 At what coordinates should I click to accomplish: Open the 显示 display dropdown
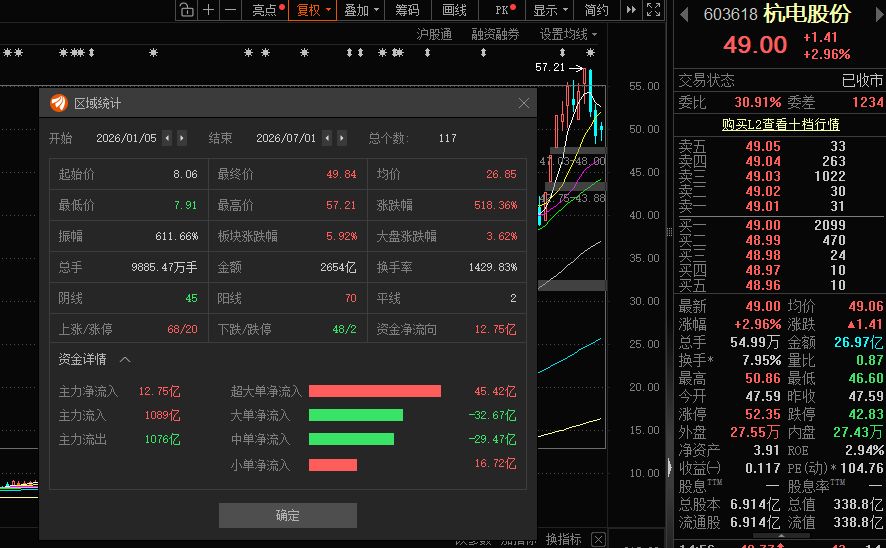click(550, 10)
